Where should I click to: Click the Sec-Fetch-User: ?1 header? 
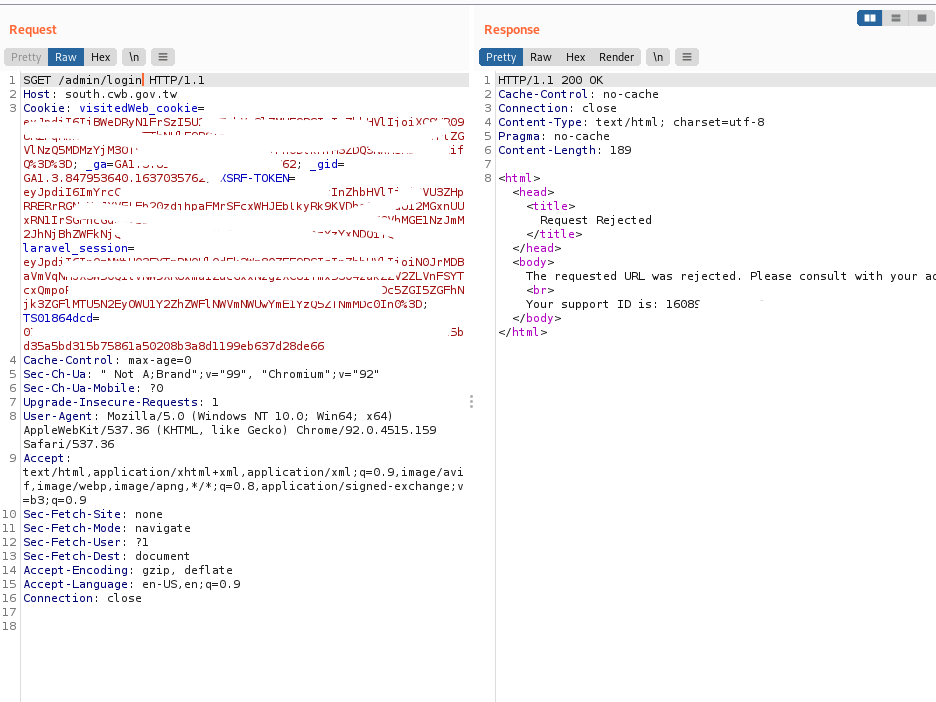click(x=86, y=542)
